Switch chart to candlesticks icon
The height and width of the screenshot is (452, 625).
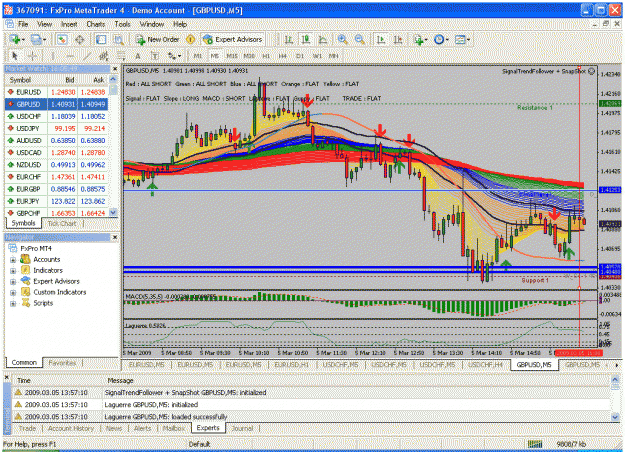click(306, 39)
